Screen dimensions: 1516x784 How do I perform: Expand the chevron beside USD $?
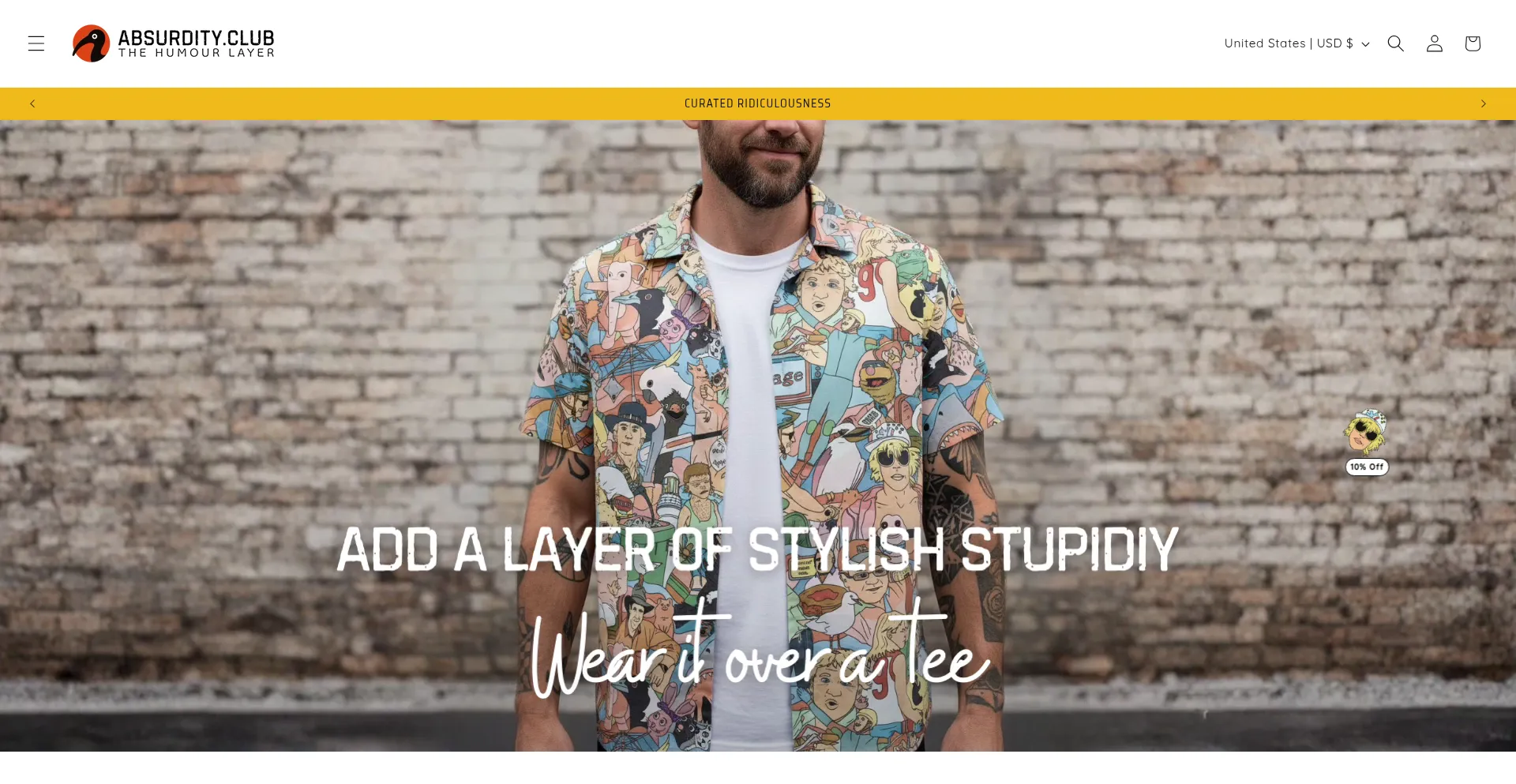(1365, 44)
